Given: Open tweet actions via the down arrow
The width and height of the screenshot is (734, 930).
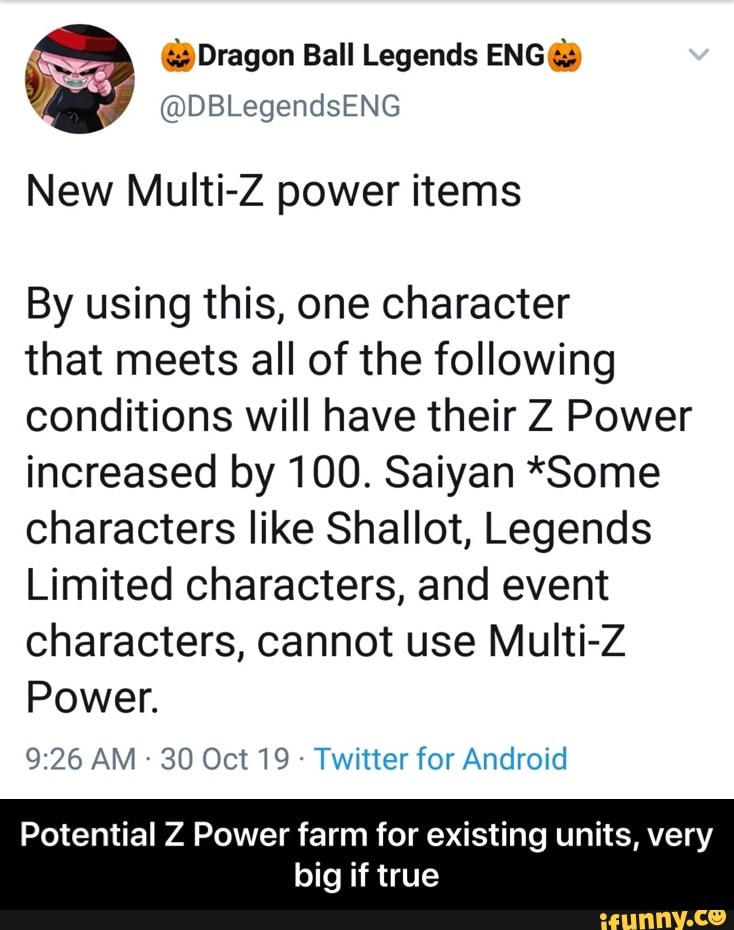Looking at the screenshot, I should coord(697,55).
